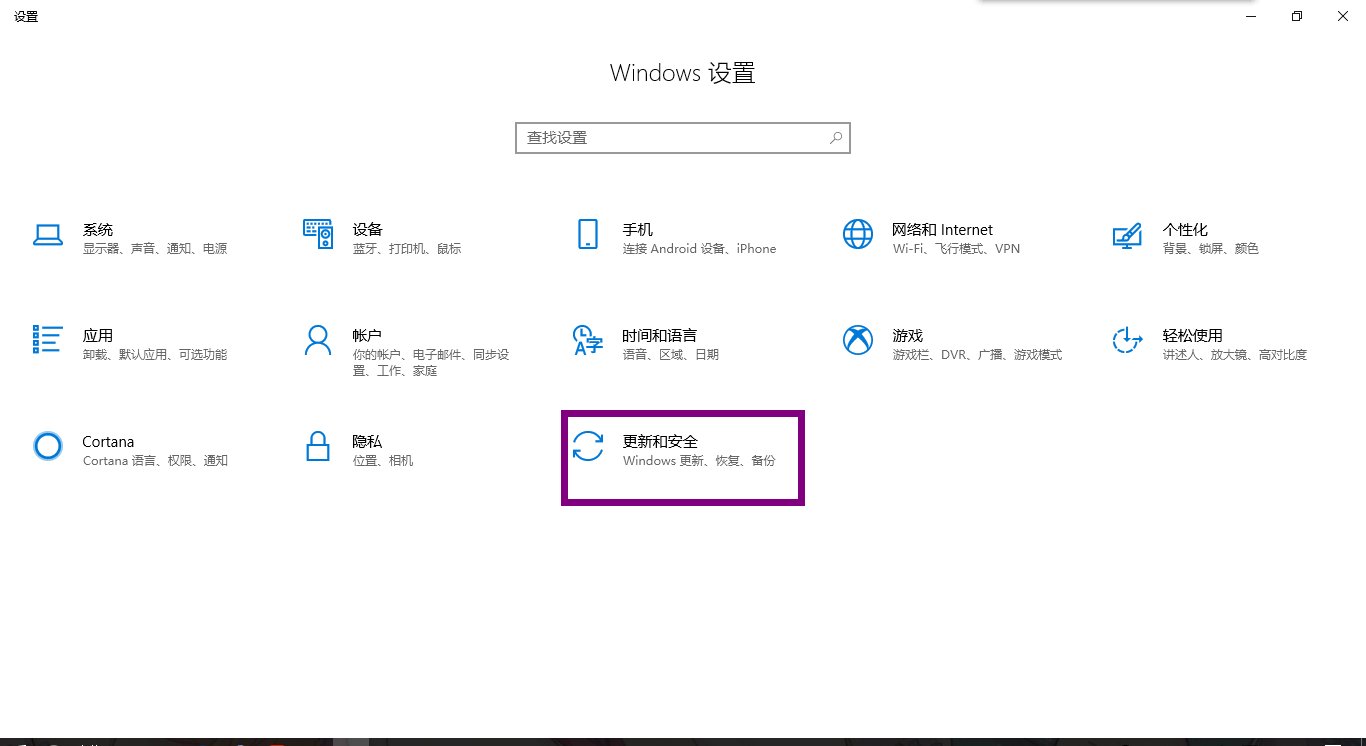Open the 个性化 (Personalization) brush icon

(x=1127, y=237)
